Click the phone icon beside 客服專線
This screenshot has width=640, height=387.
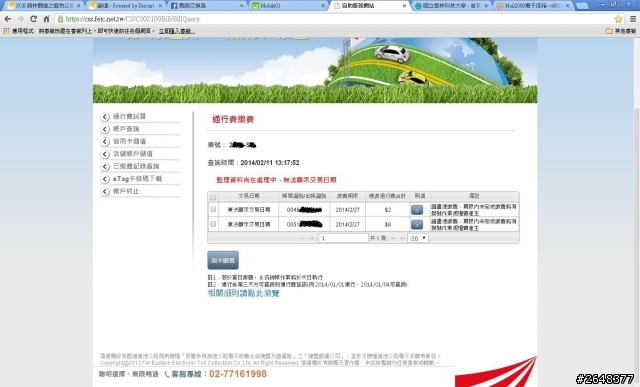pyautogui.click(x=167, y=374)
